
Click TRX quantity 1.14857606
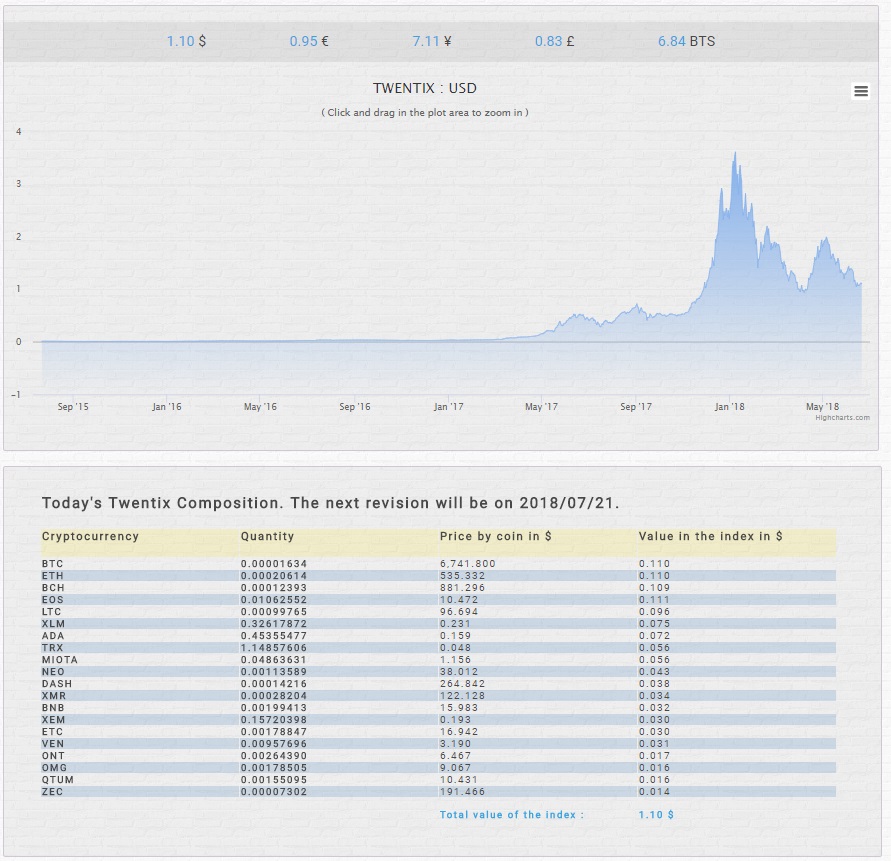[x=274, y=647]
